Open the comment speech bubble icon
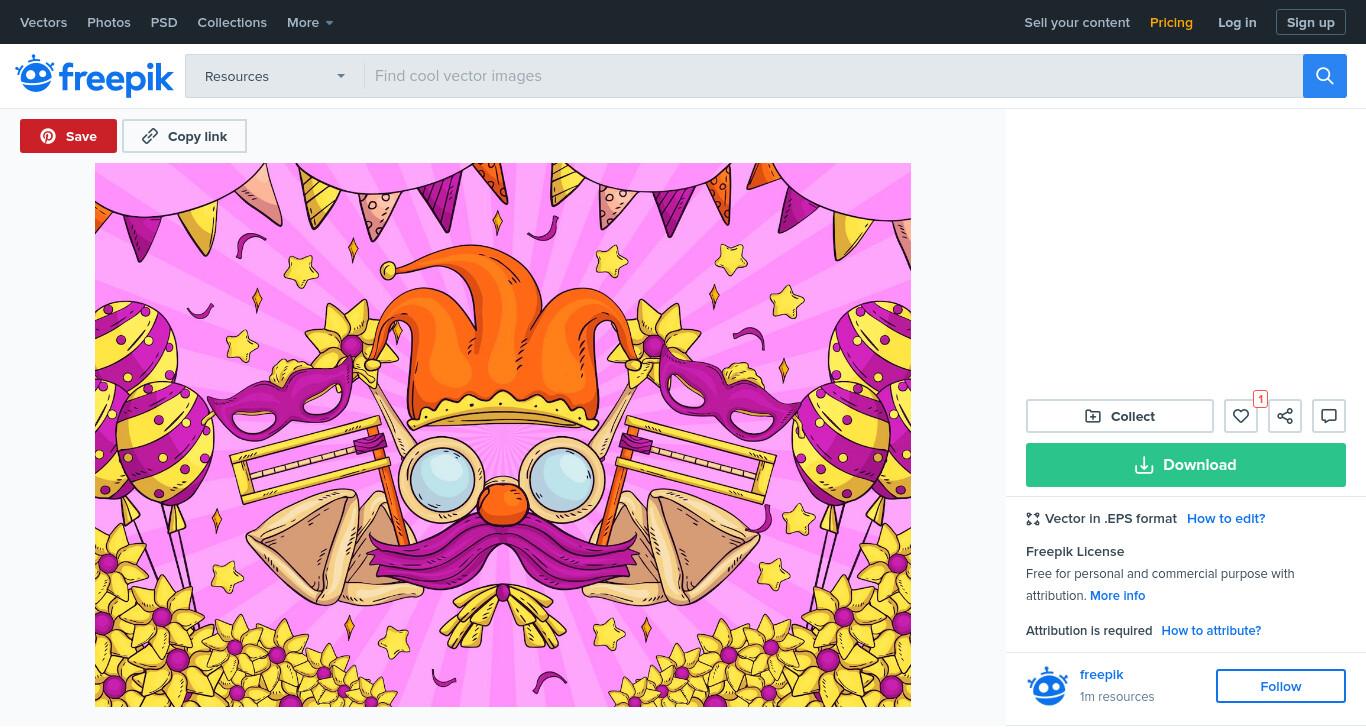The image size is (1366, 728). 1329,416
